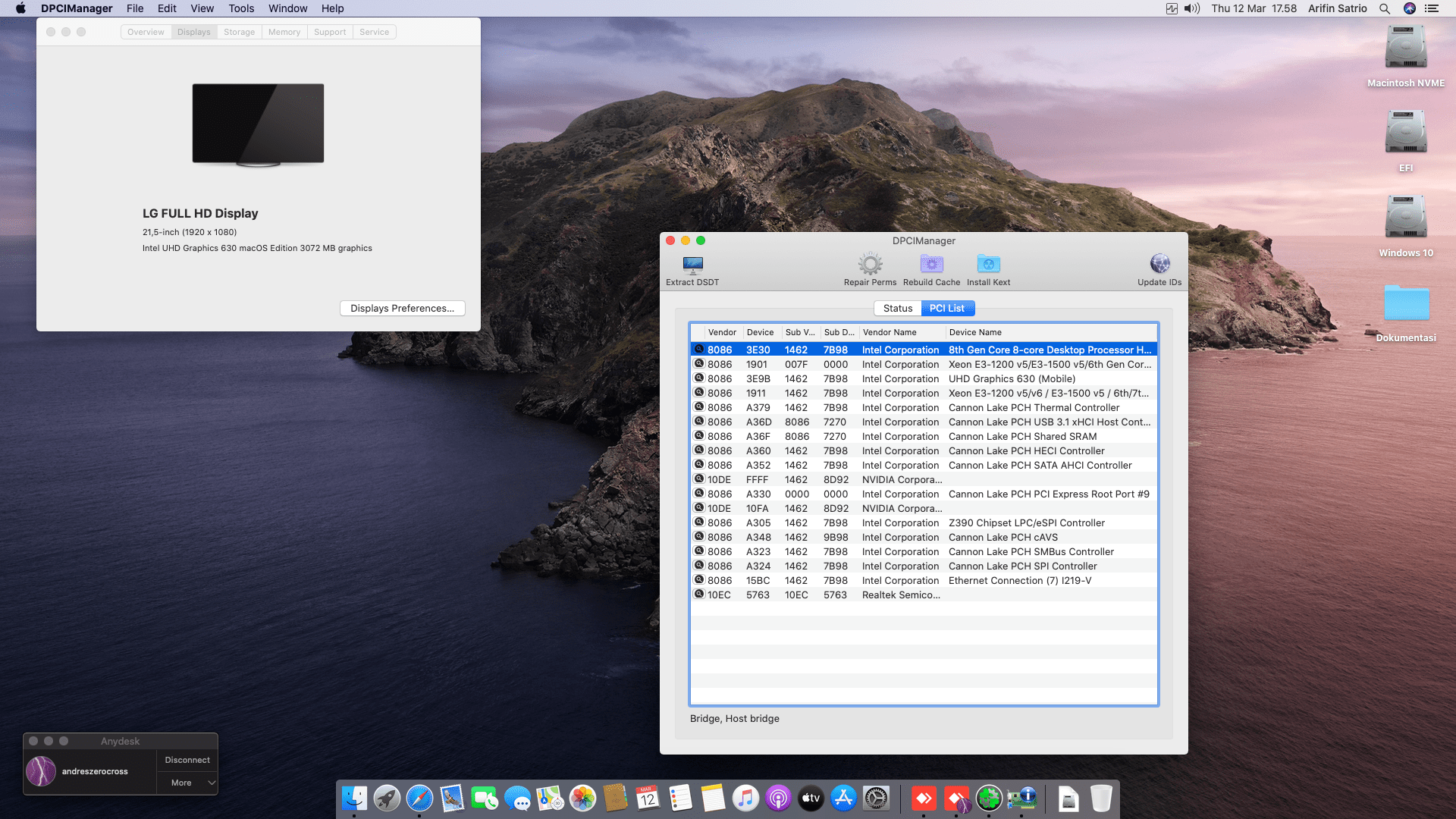Select the PCI List tab
This screenshot has height=819, width=1456.
coord(947,308)
